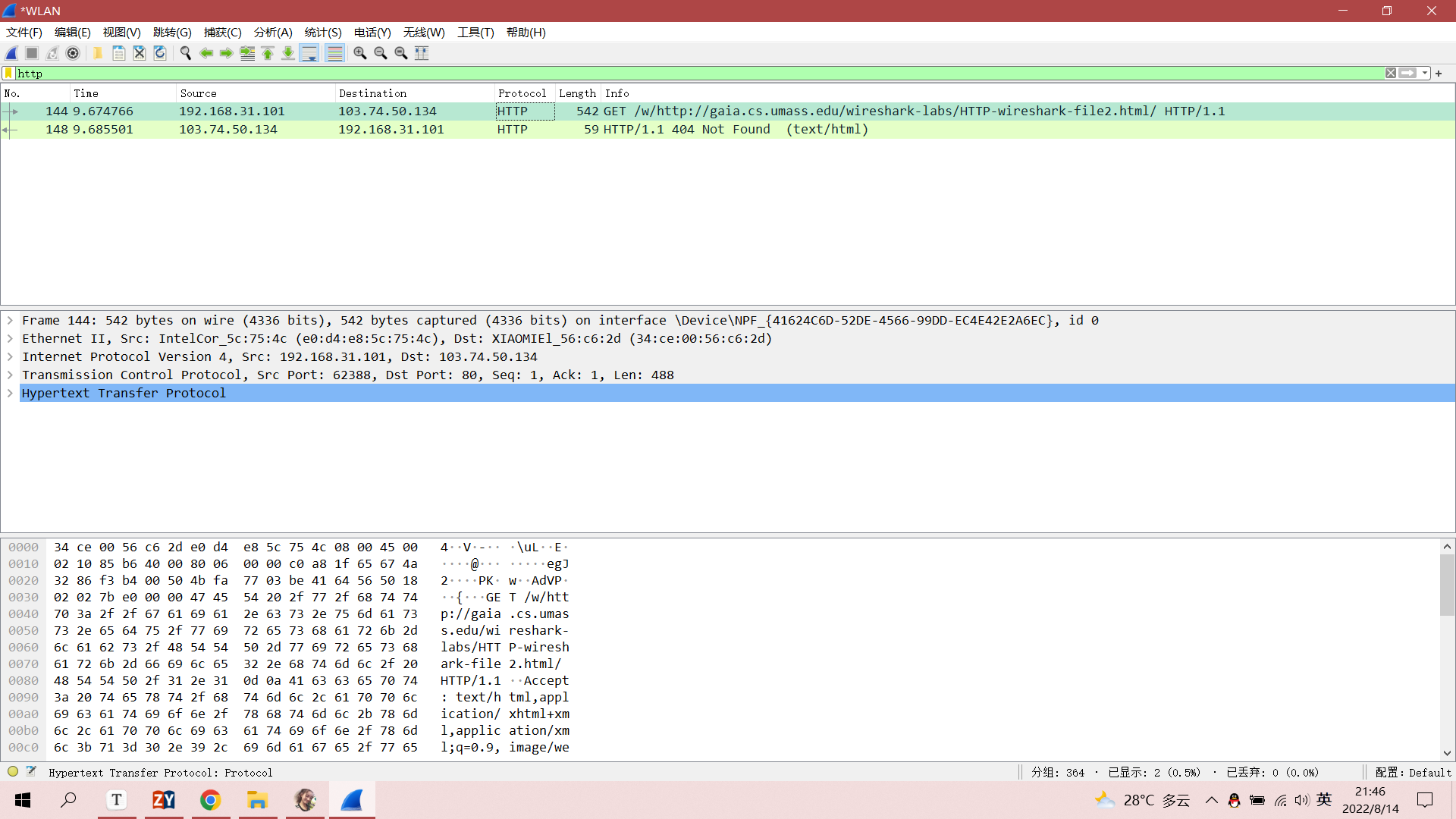Reset text to normal size
The image size is (1456, 819).
click(401, 53)
